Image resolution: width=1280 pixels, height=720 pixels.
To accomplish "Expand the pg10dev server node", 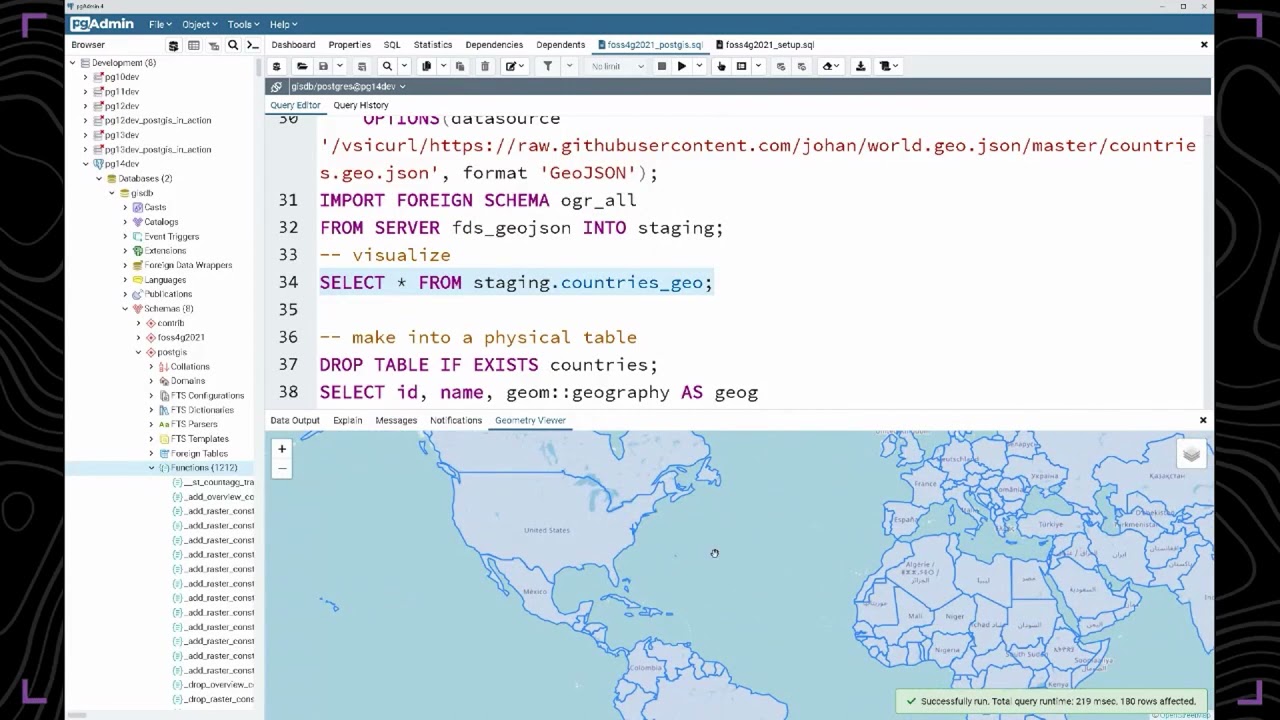I will pyautogui.click(x=86, y=77).
